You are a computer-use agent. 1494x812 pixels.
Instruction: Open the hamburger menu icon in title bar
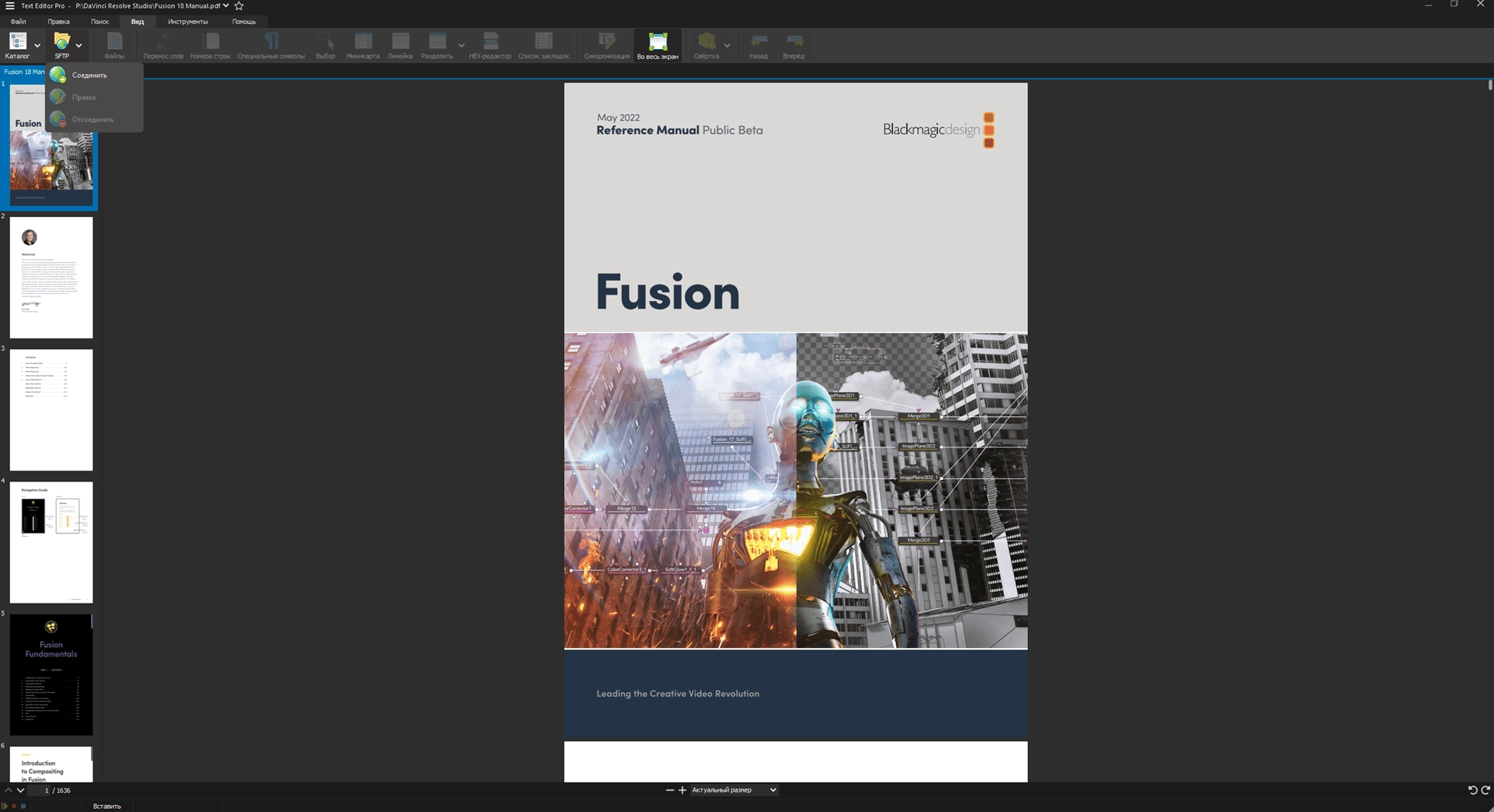click(10, 5)
